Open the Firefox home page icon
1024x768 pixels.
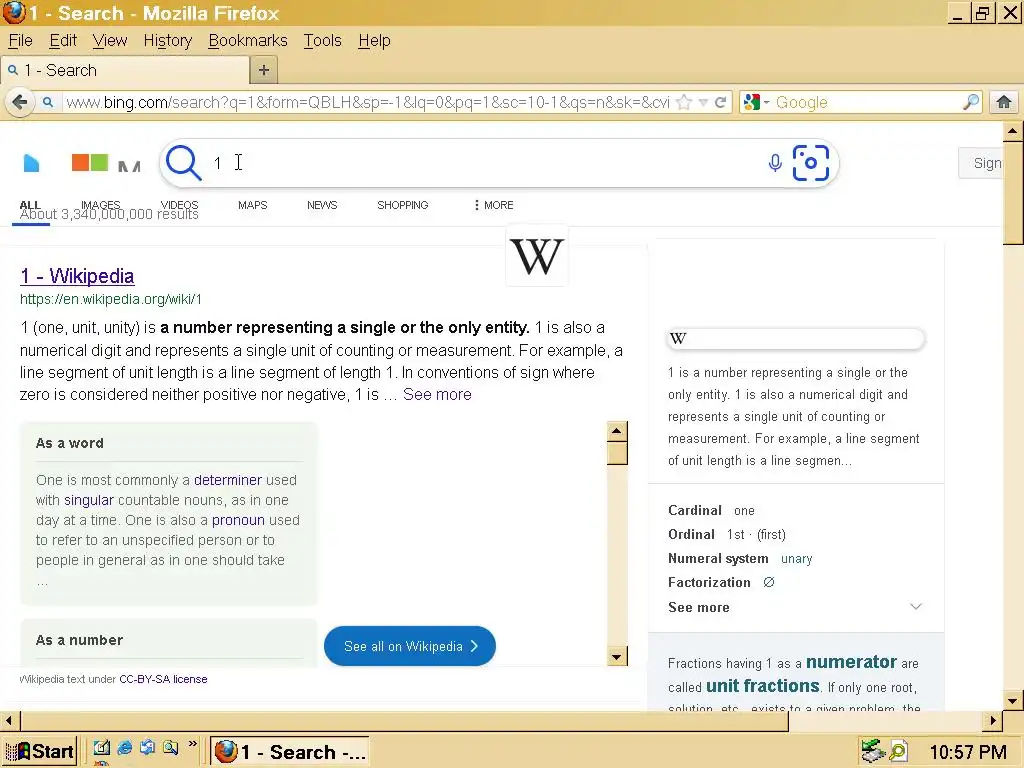pos(1004,102)
